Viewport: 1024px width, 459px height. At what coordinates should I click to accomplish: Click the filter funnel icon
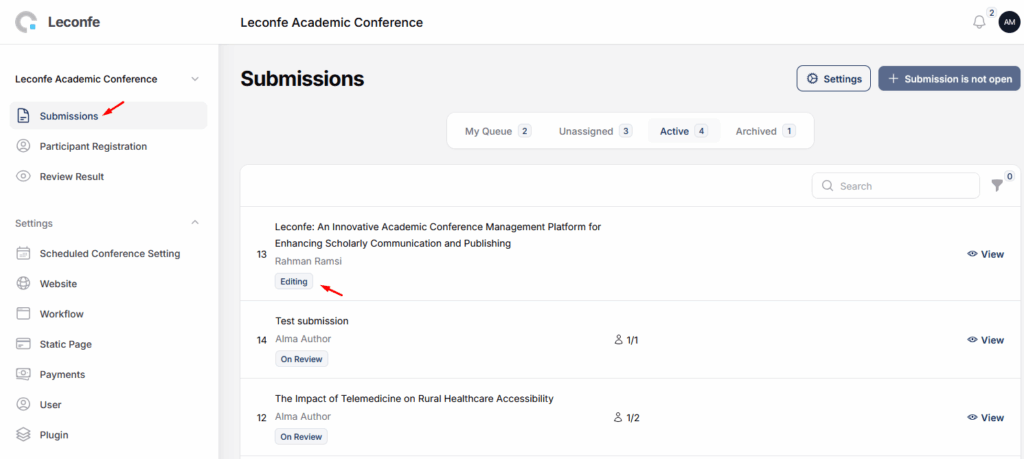point(996,186)
